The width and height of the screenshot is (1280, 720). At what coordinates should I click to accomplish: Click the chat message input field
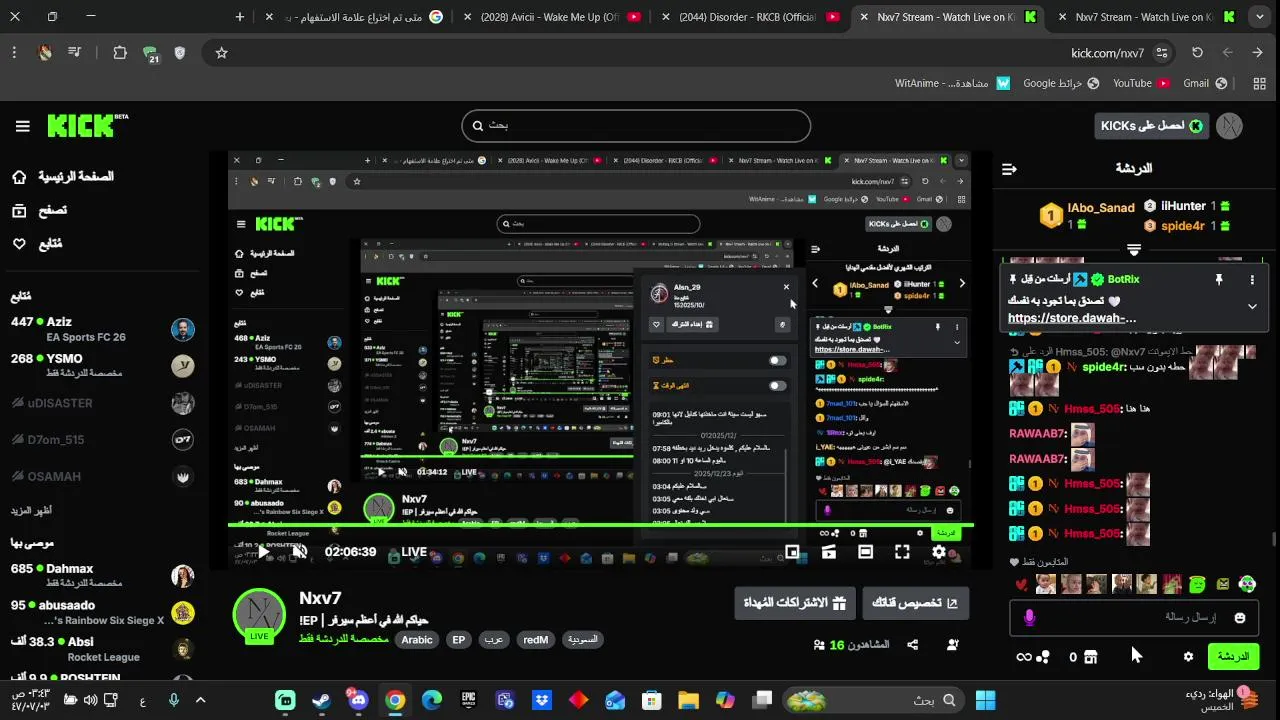[1135, 618]
